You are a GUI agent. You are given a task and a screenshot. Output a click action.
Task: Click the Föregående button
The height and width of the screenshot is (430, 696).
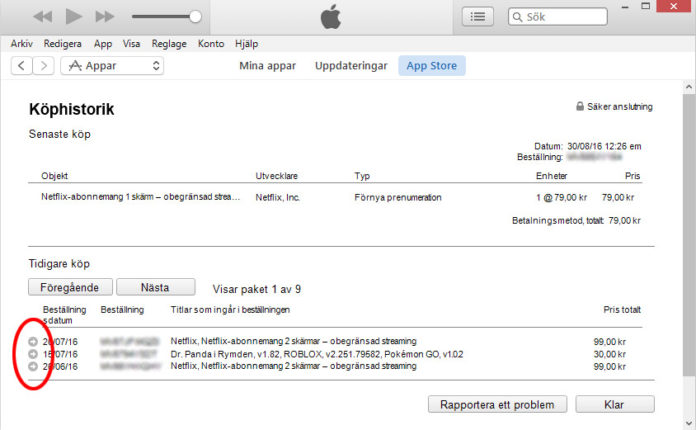(70, 287)
